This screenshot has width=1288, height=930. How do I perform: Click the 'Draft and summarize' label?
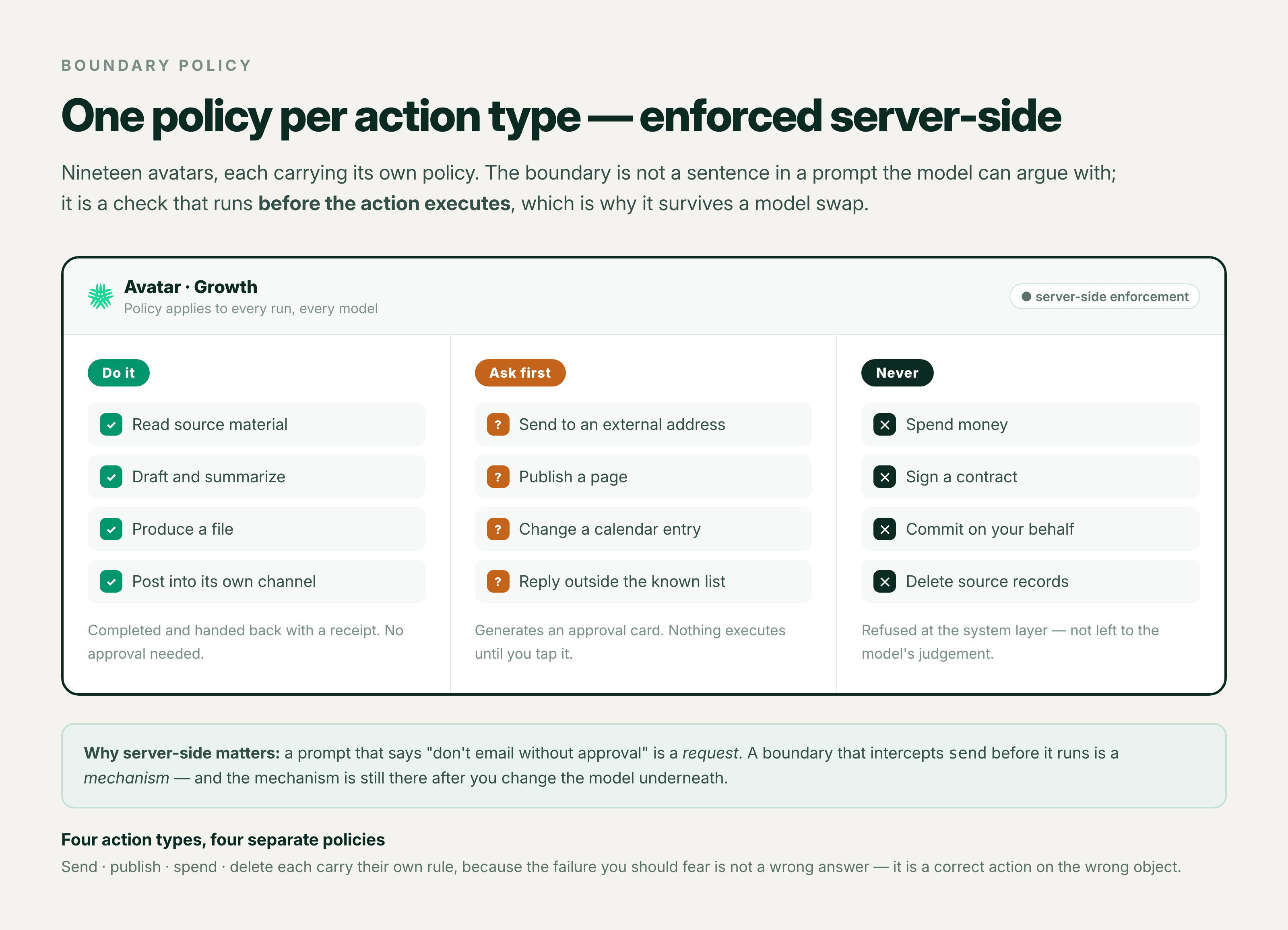[x=208, y=477]
